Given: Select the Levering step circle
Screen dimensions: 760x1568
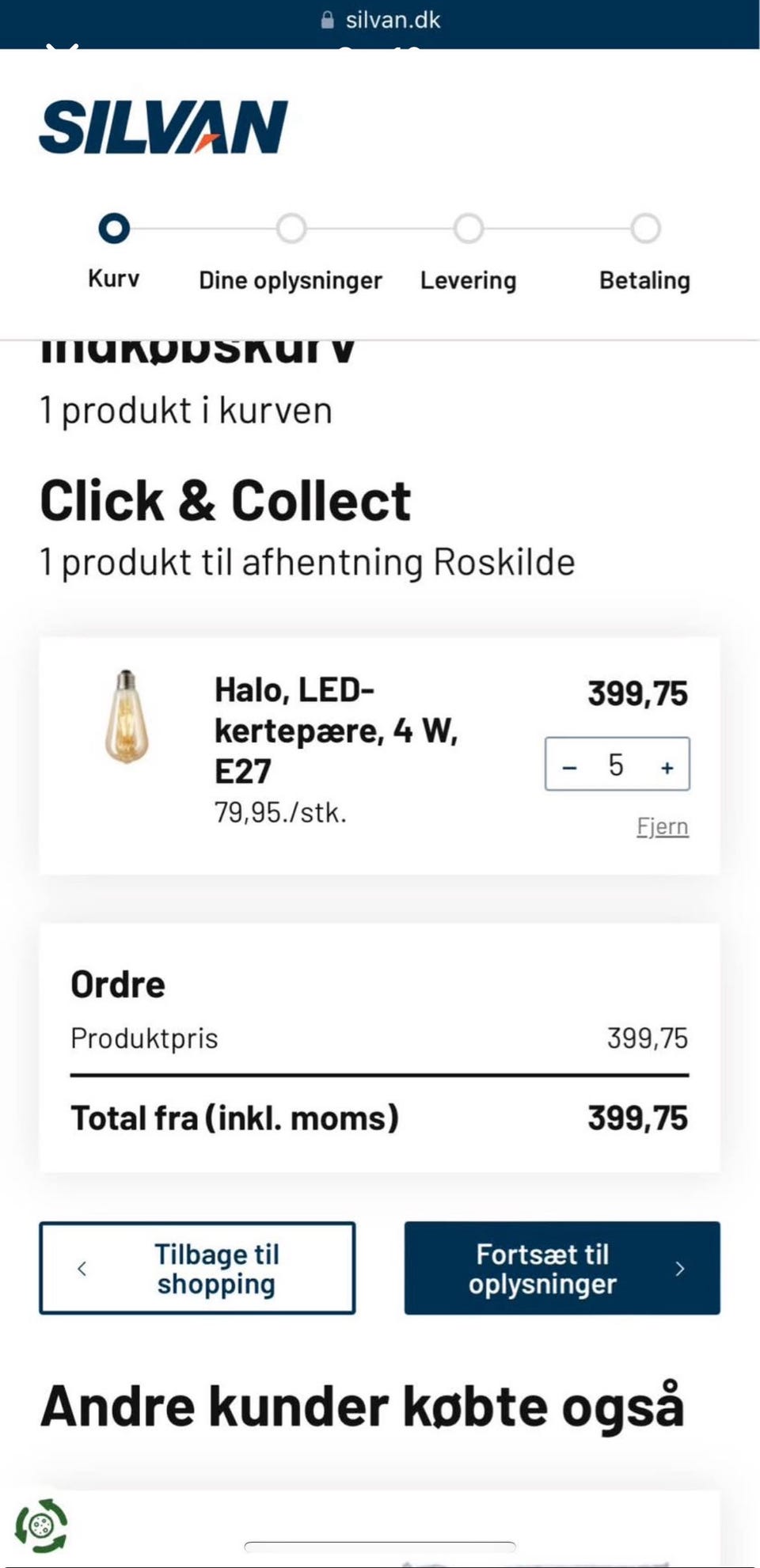Looking at the screenshot, I should [469, 229].
